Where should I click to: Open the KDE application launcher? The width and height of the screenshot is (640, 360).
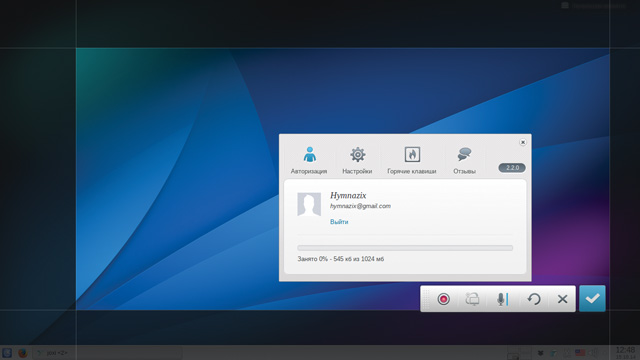click(x=7, y=353)
